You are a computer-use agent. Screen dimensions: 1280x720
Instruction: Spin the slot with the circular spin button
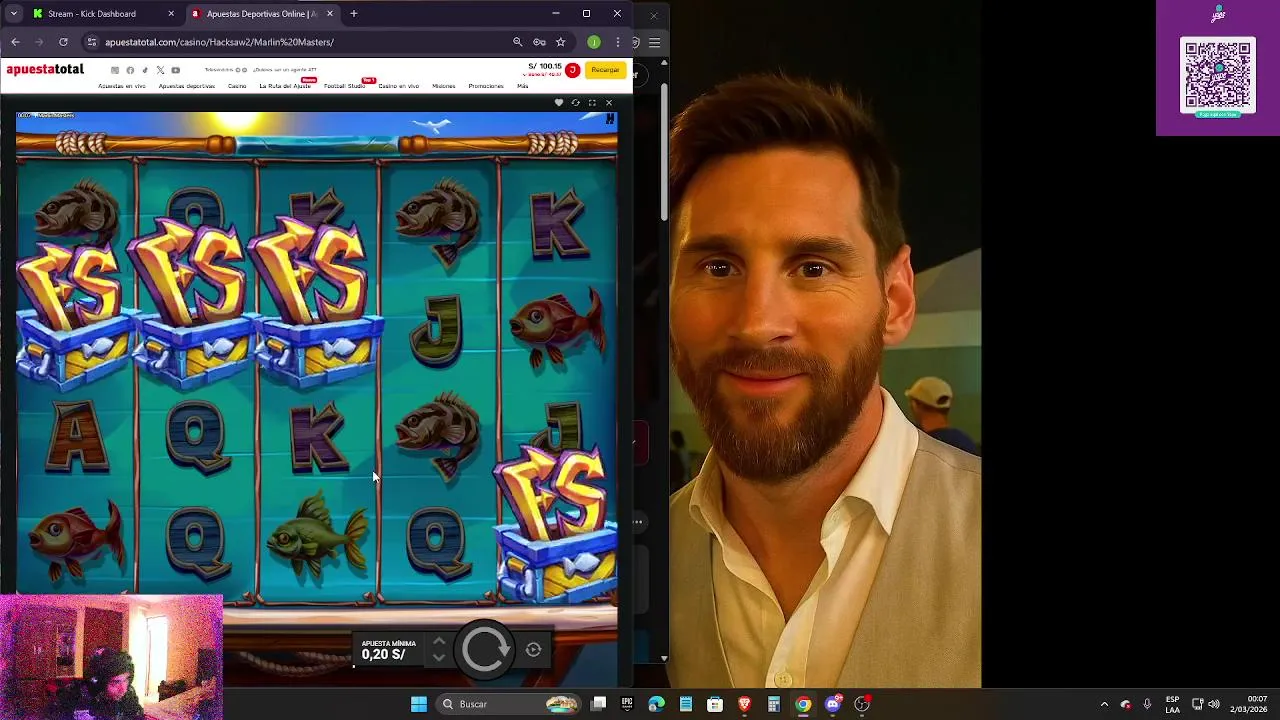(x=485, y=650)
